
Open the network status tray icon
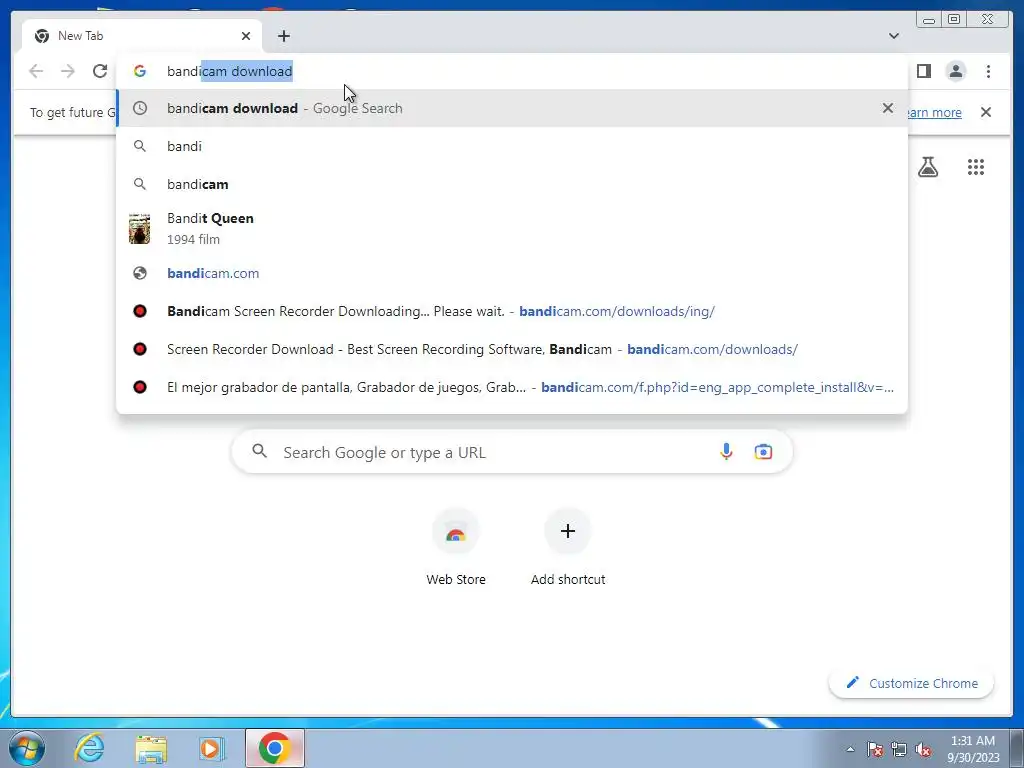tap(899, 749)
